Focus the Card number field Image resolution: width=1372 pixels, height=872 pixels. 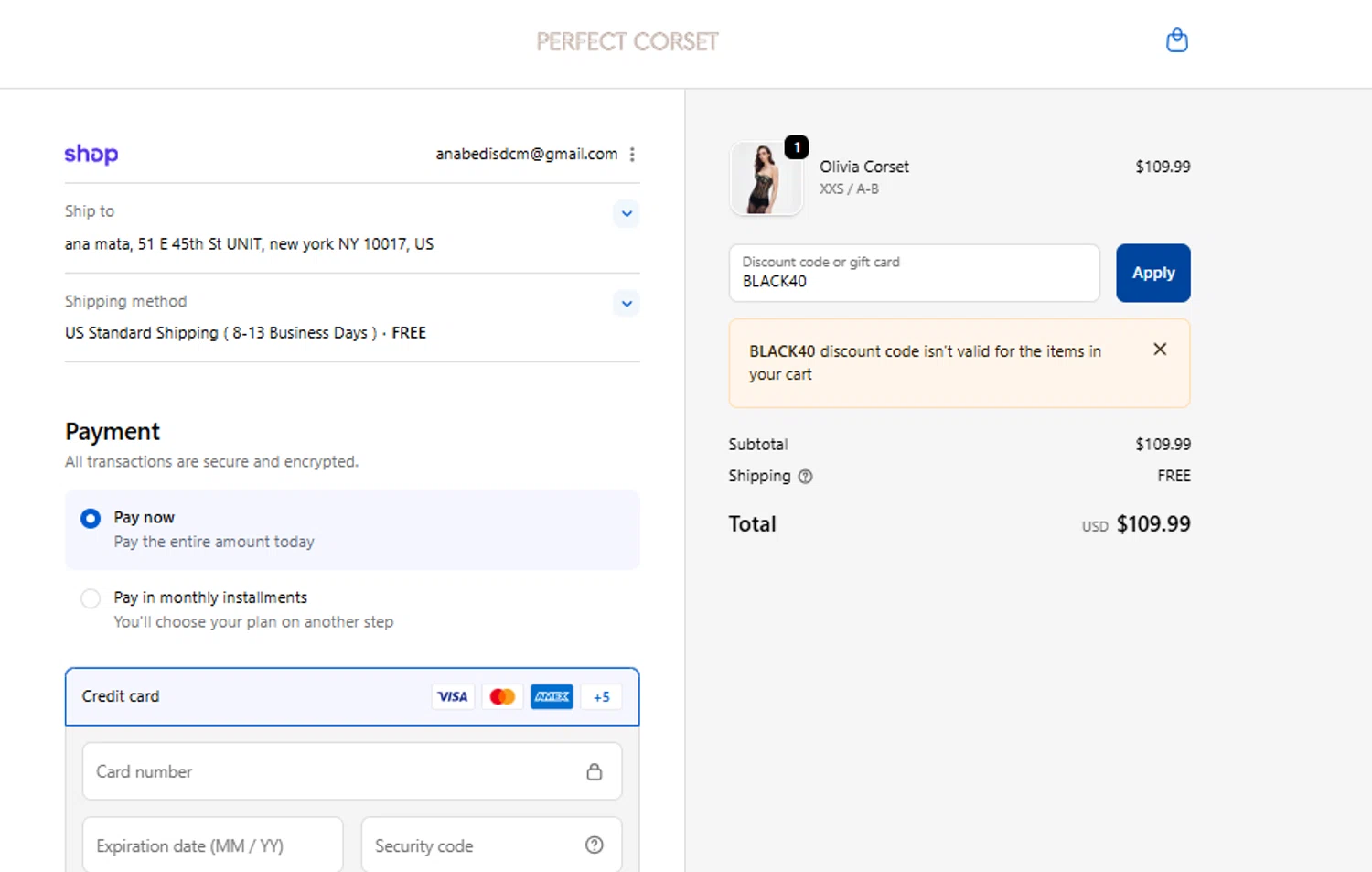point(352,771)
